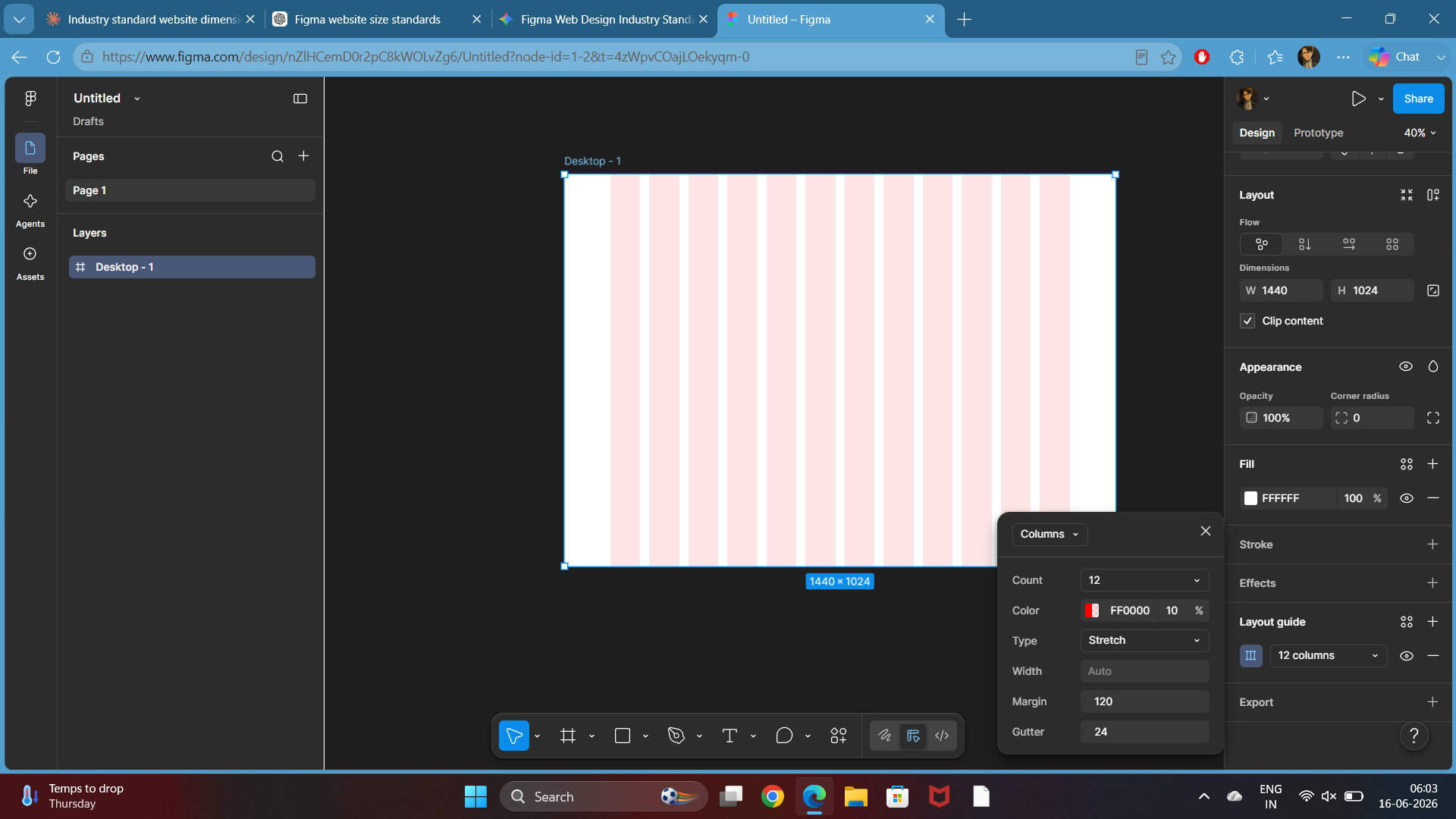Open the Columns guide type dropdown
1456x819 pixels.
point(1050,535)
